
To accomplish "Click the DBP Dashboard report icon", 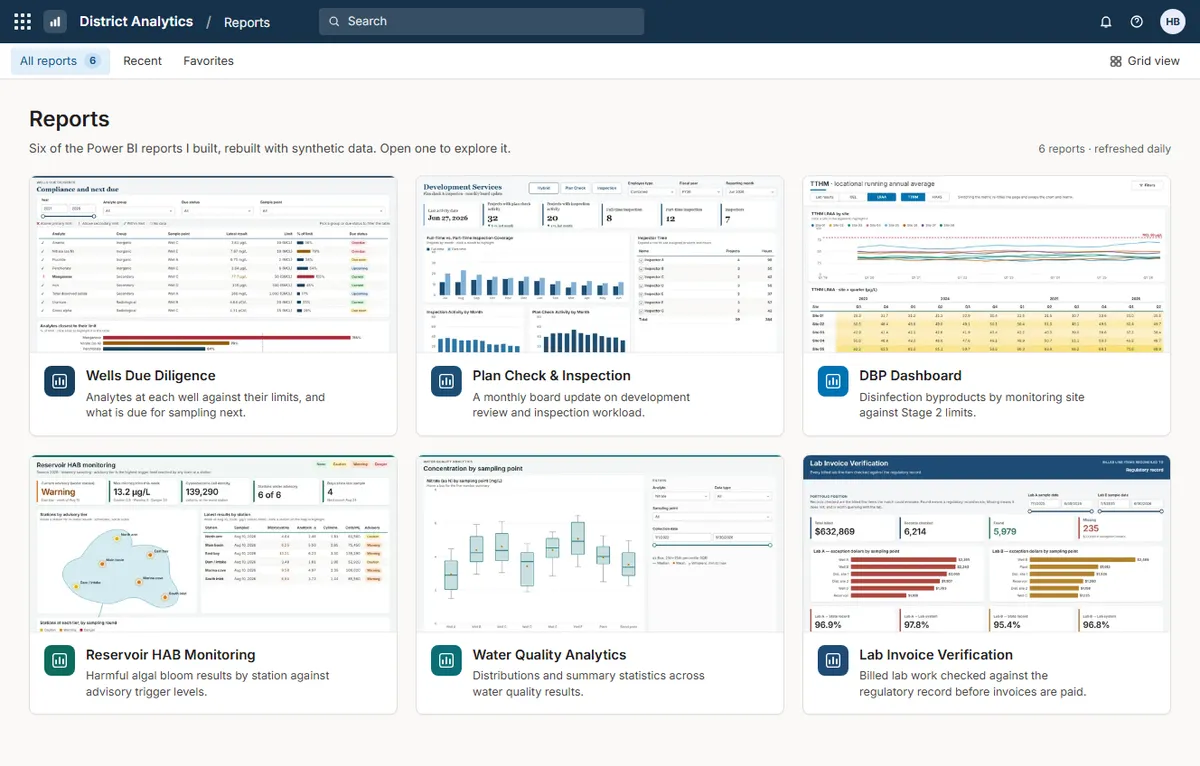I will pyautogui.click(x=833, y=380).
